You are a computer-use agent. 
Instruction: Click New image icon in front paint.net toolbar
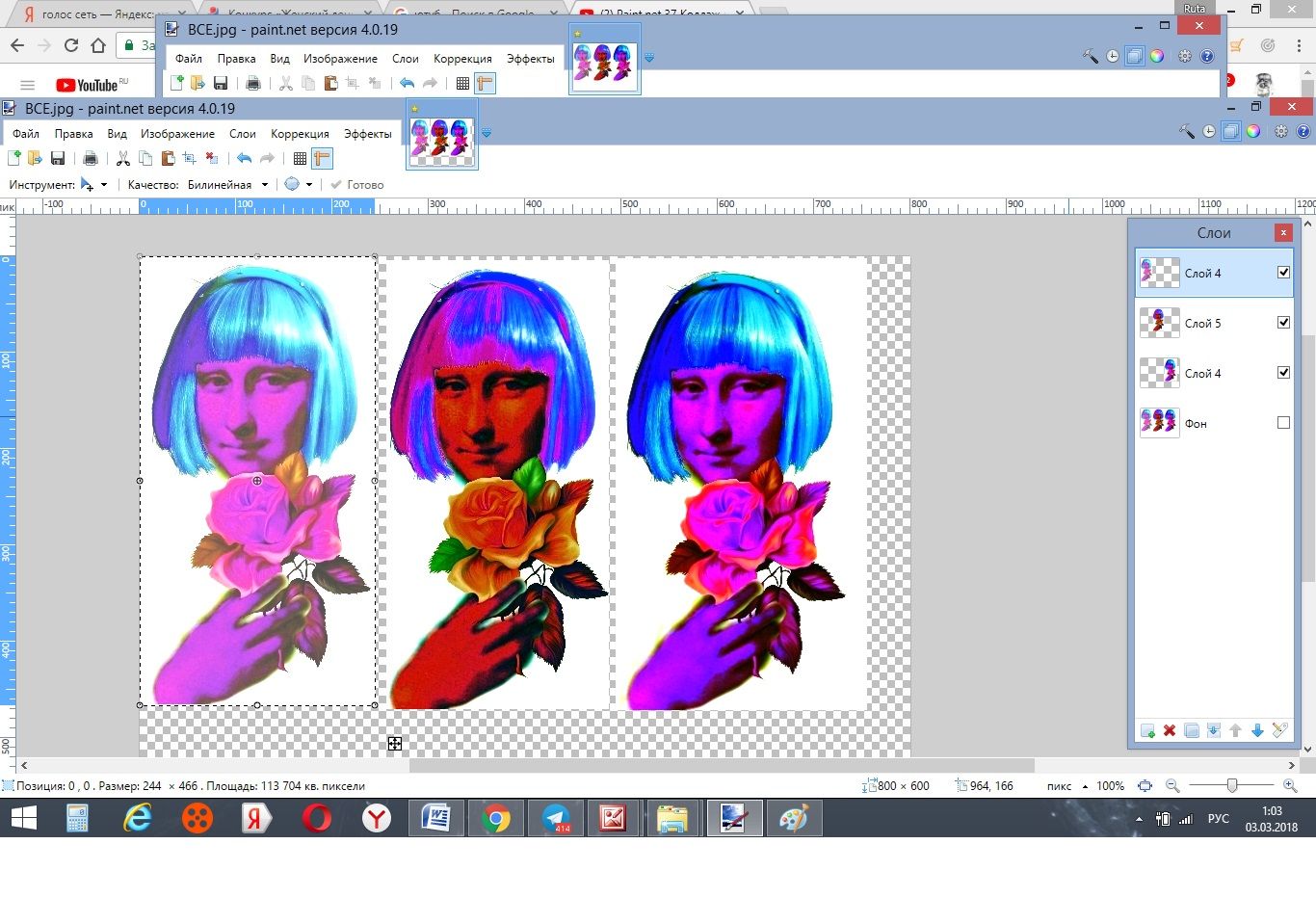pyautogui.click(x=14, y=158)
